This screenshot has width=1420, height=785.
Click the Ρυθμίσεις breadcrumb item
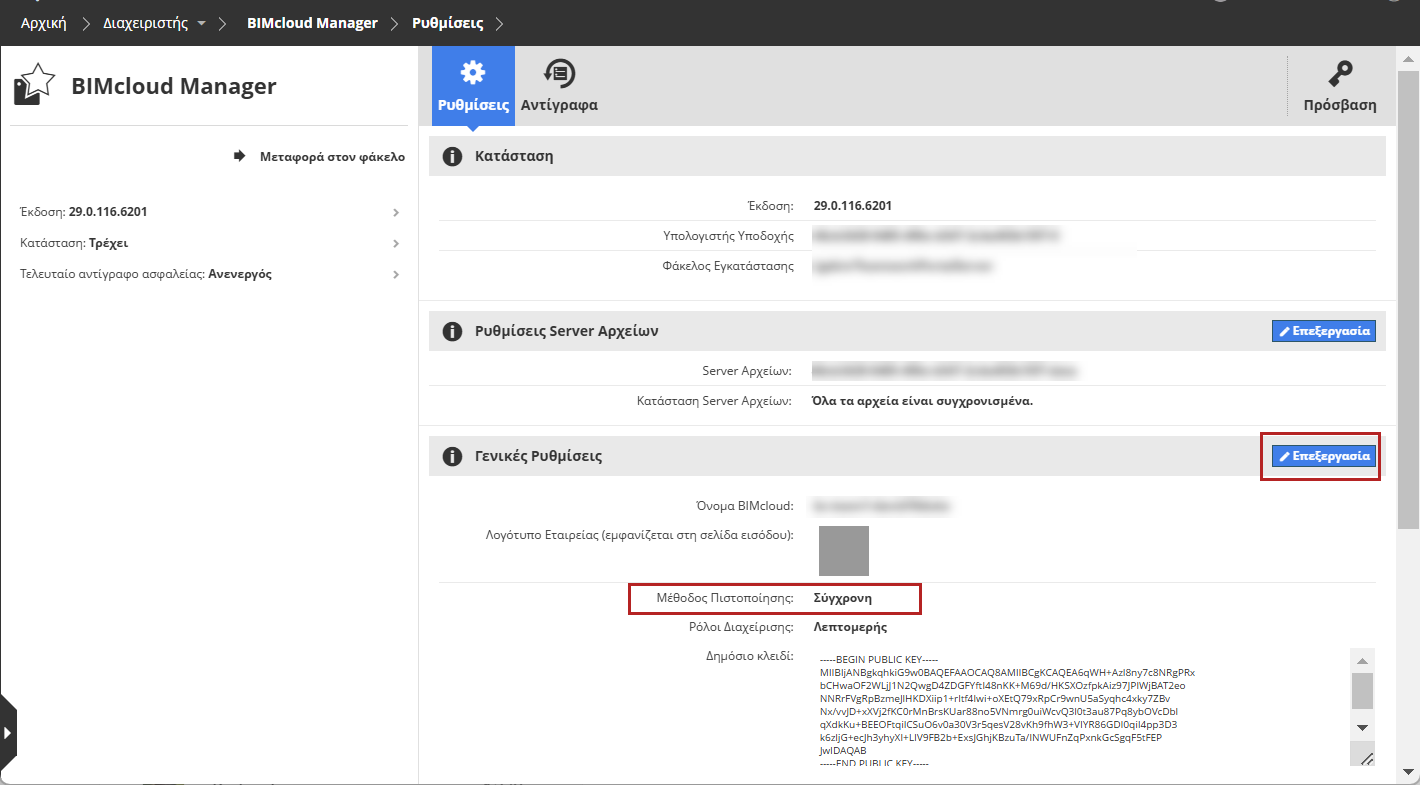(x=448, y=23)
